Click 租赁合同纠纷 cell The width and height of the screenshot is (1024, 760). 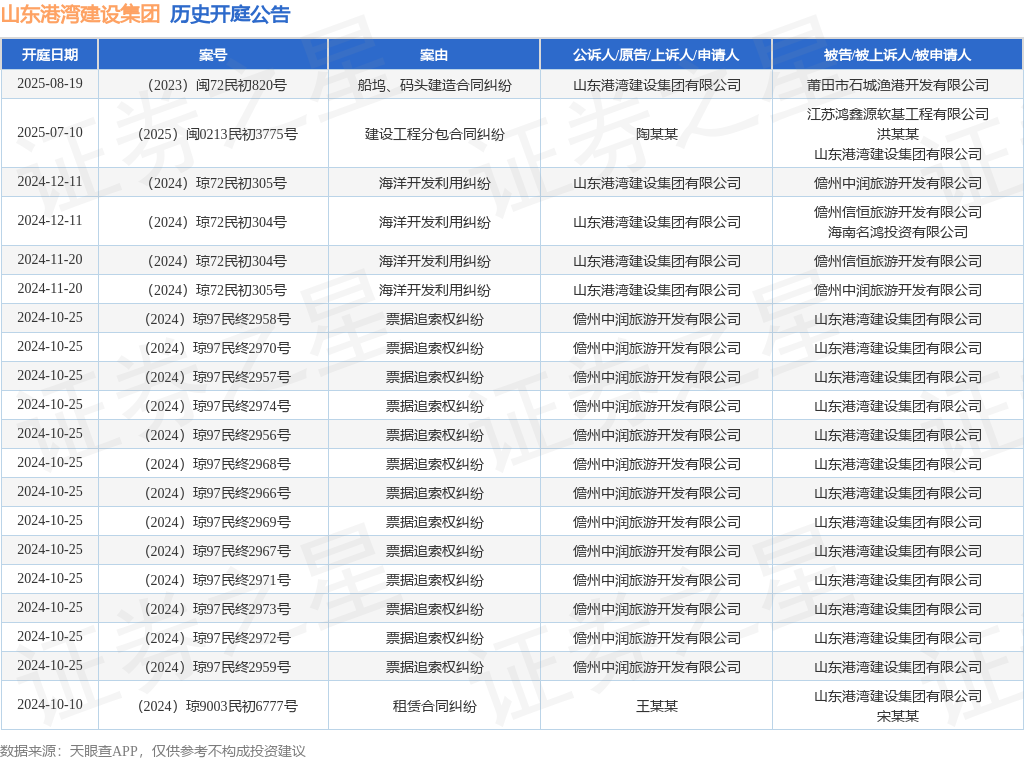pos(434,706)
